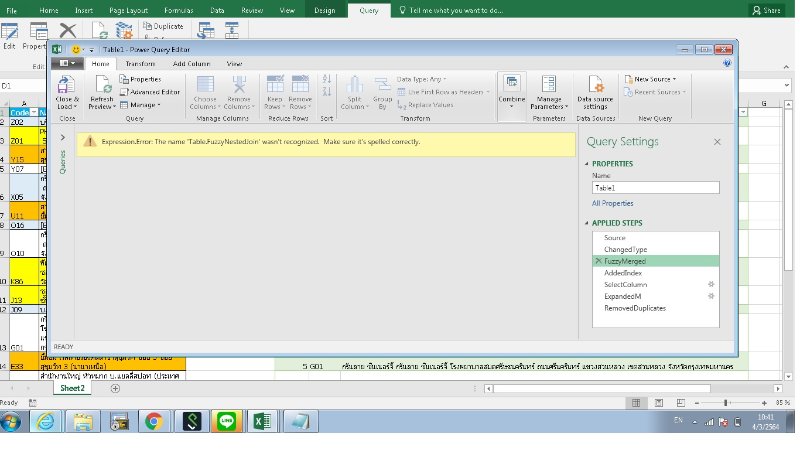Click the Refresh Preview icon
Viewport: 800px width, 450px height.
101,86
